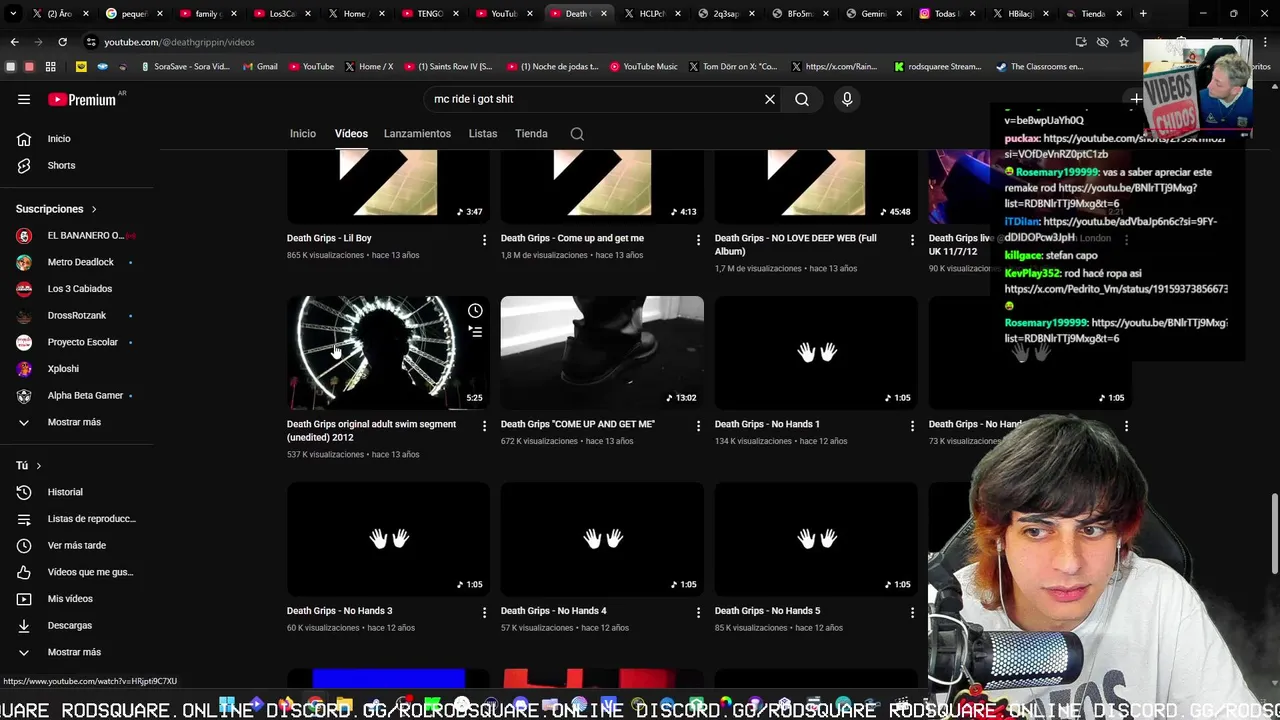1280x720 pixels.
Task: Click the YouTube Premium logo
Action: [82, 99]
